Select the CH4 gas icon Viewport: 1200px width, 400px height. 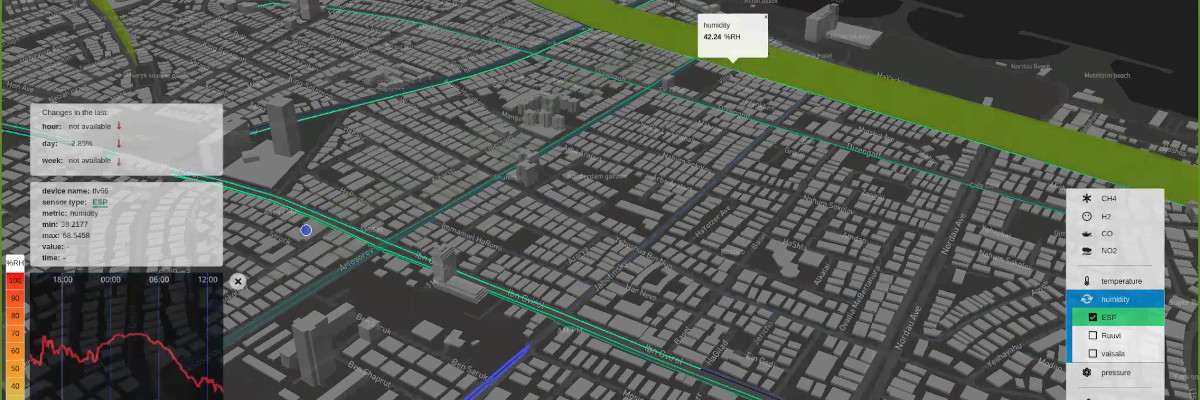(x=1086, y=199)
